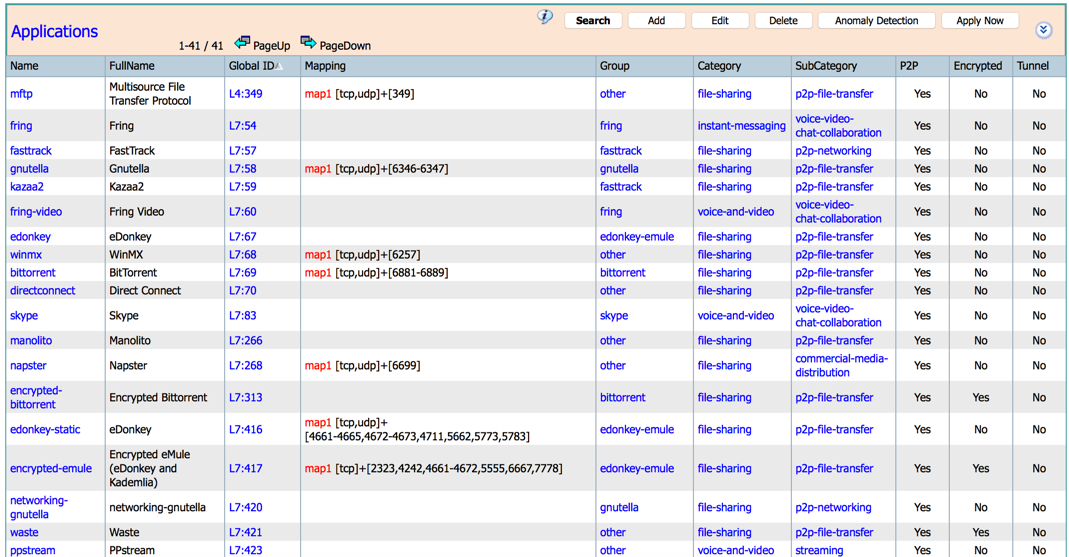Sort by Tunnel column header
This screenshot has width=1069, height=557.
coord(1033,66)
